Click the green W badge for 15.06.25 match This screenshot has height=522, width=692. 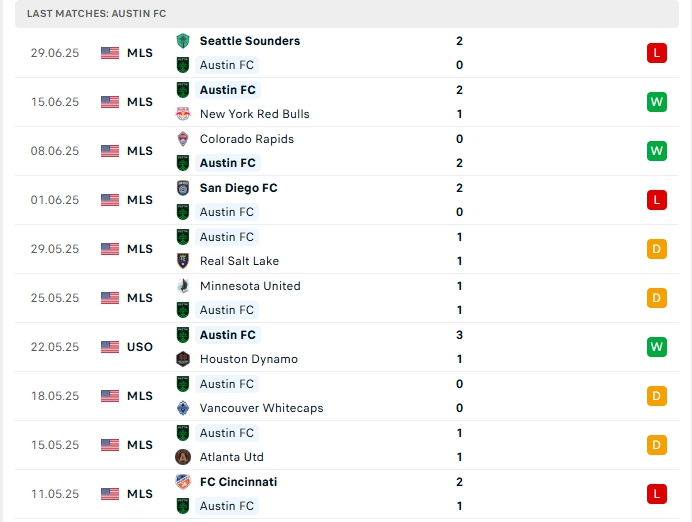[656, 102]
